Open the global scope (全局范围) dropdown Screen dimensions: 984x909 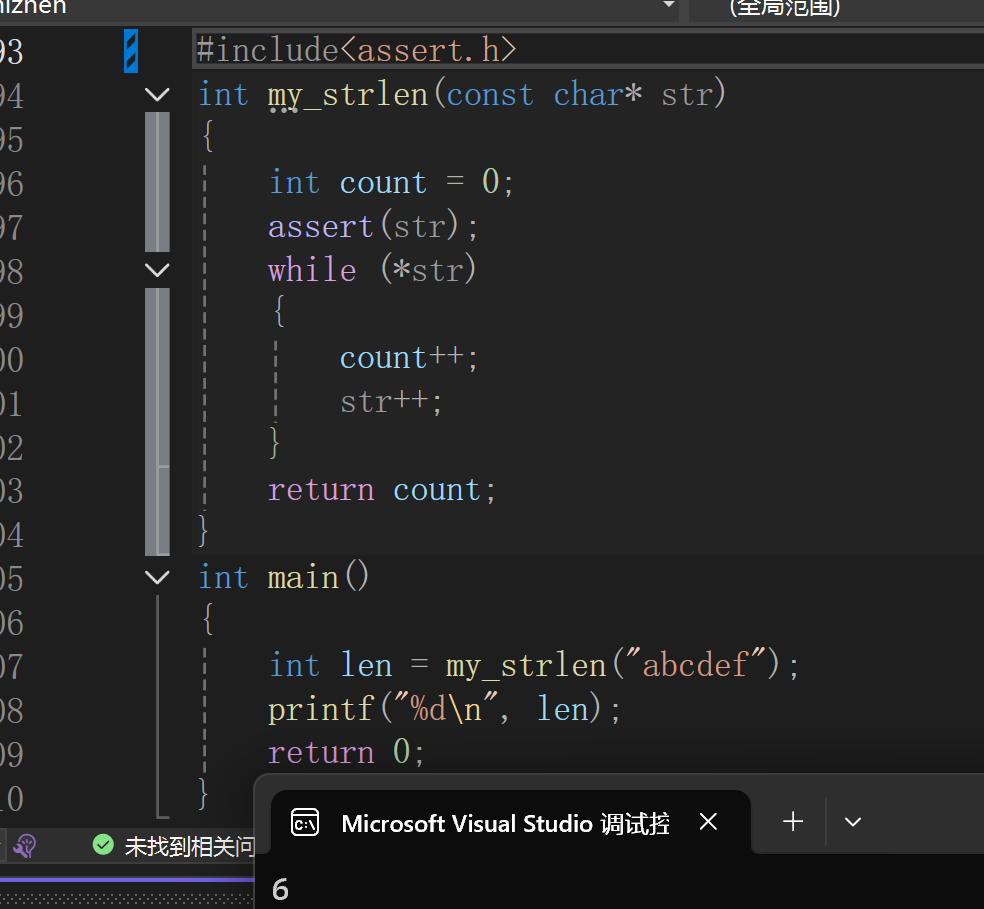pos(837,9)
